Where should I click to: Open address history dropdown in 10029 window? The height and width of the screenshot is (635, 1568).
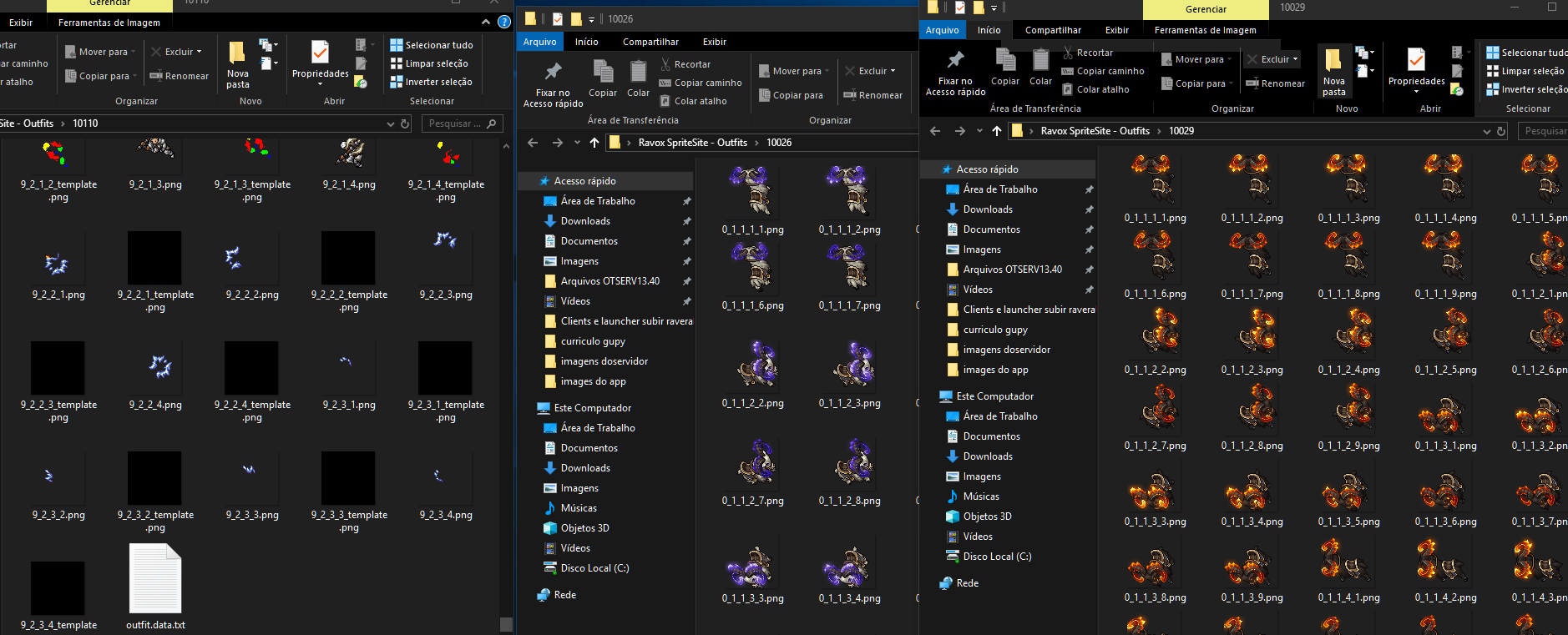point(1486,131)
